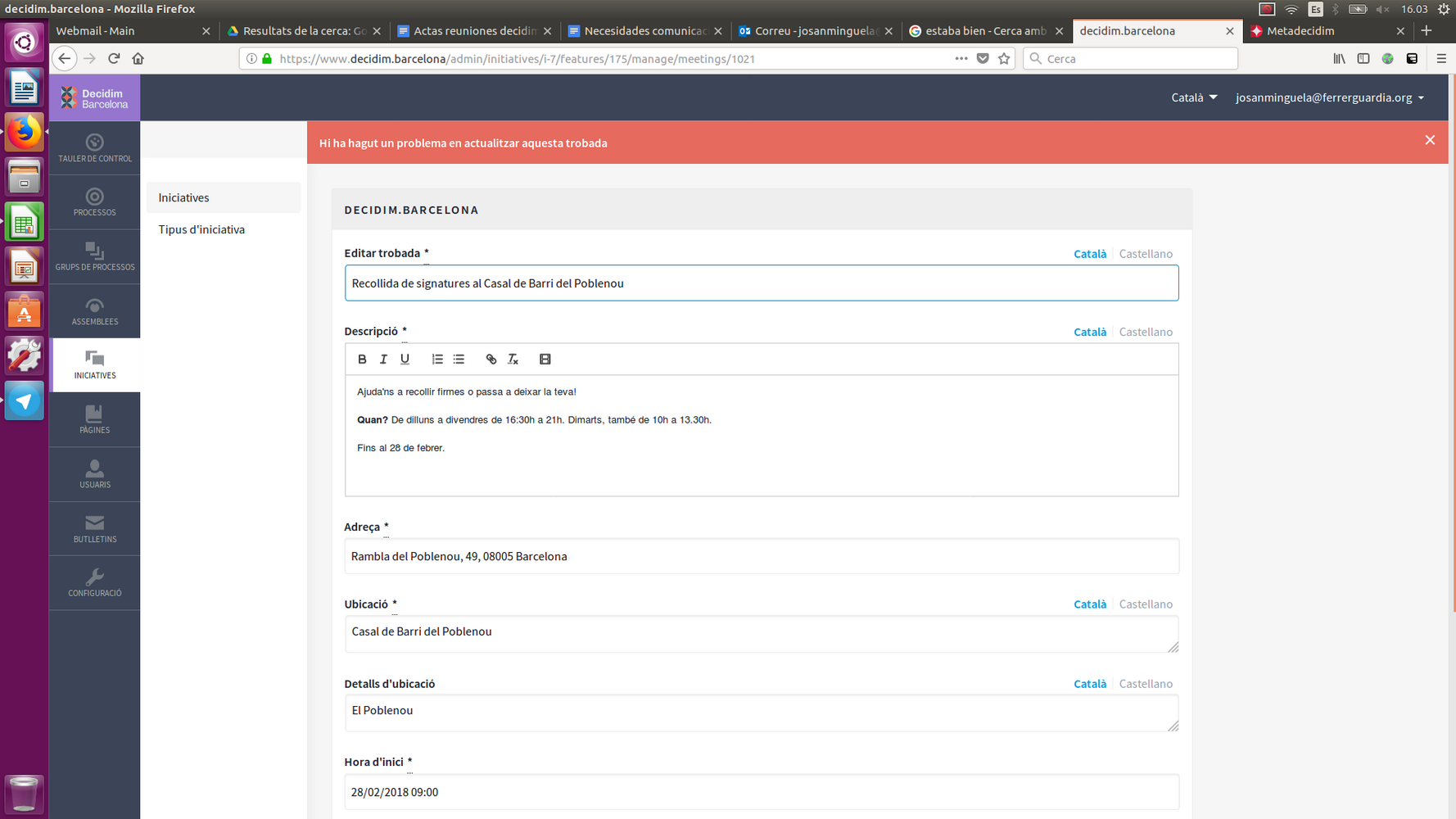This screenshot has width=1456, height=819.
Task: Open the josanminguela user account menu
Action: [x=1329, y=97]
